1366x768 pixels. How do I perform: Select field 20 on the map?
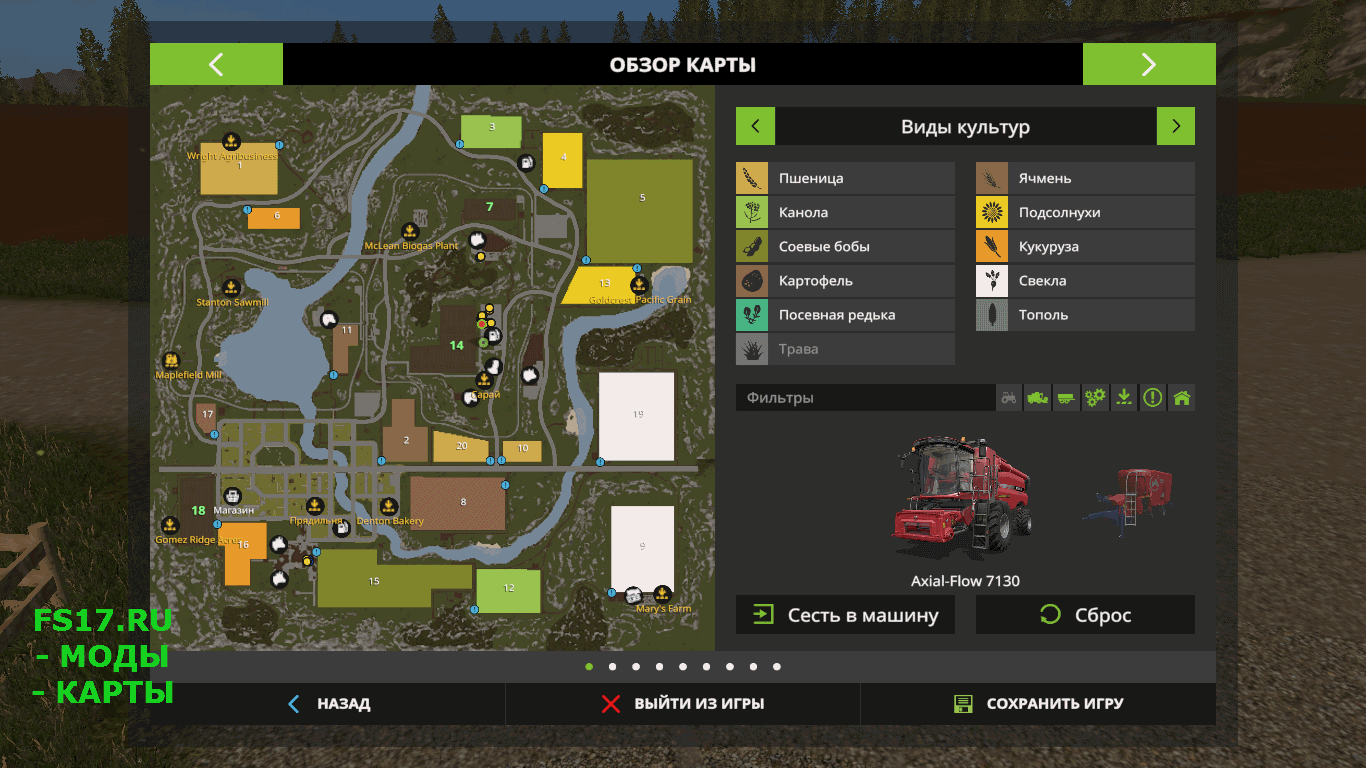point(461,448)
